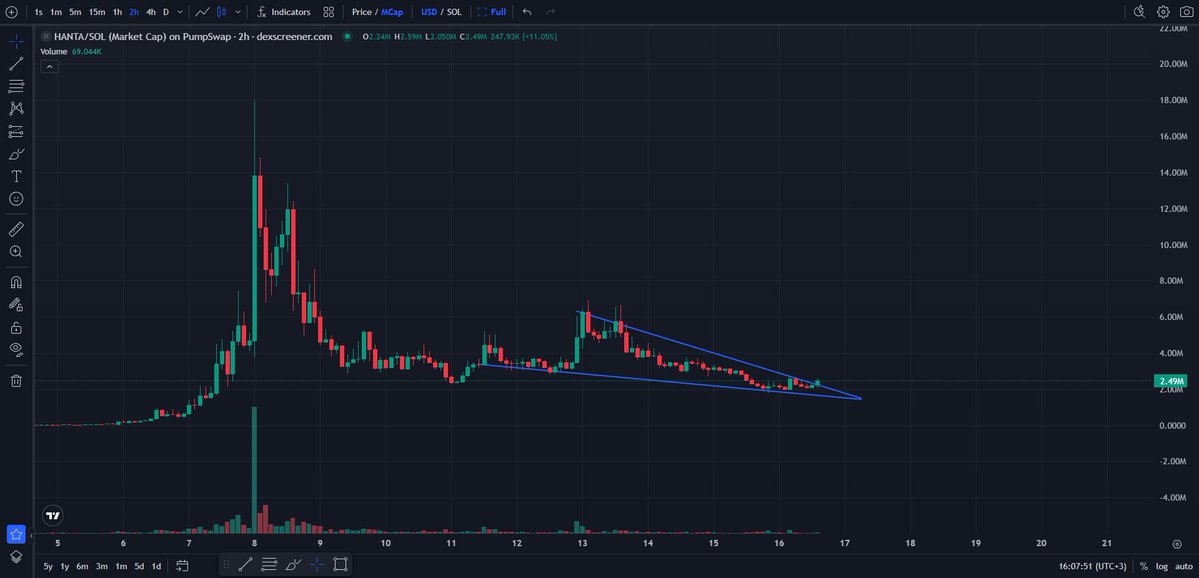Image resolution: width=1199 pixels, height=578 pixels.
Task: Open the quick search lightning icon
Action: tap(1139, 12)
